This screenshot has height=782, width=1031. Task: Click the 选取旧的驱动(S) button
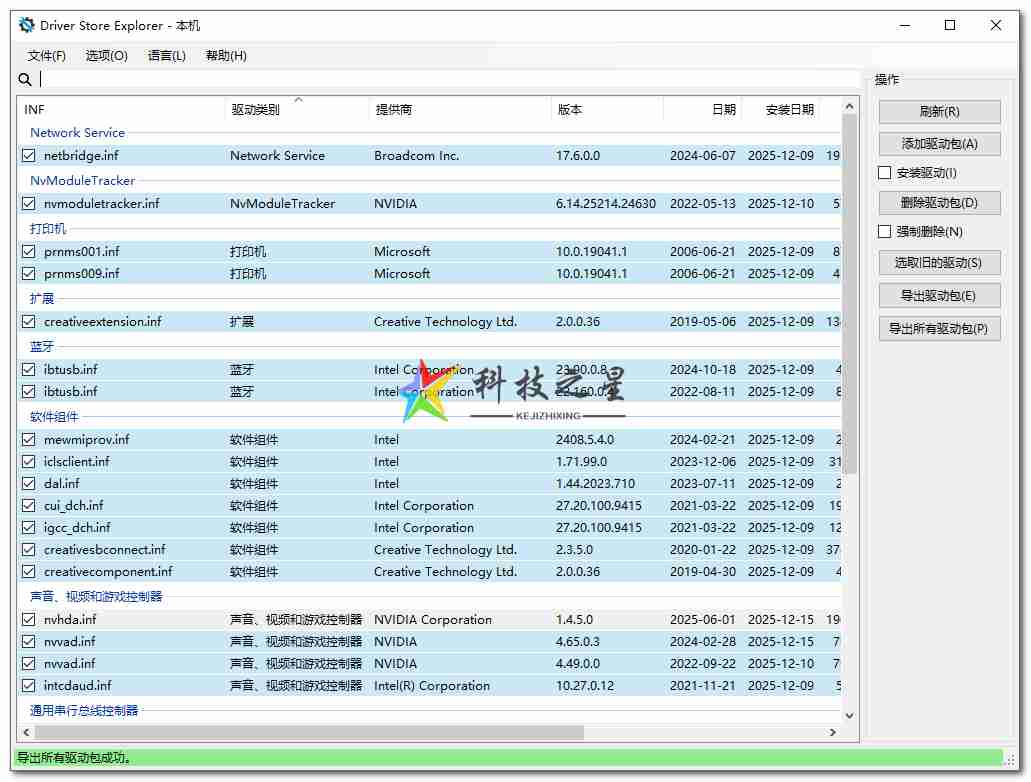pyautogui.click(x=938, y=263)
